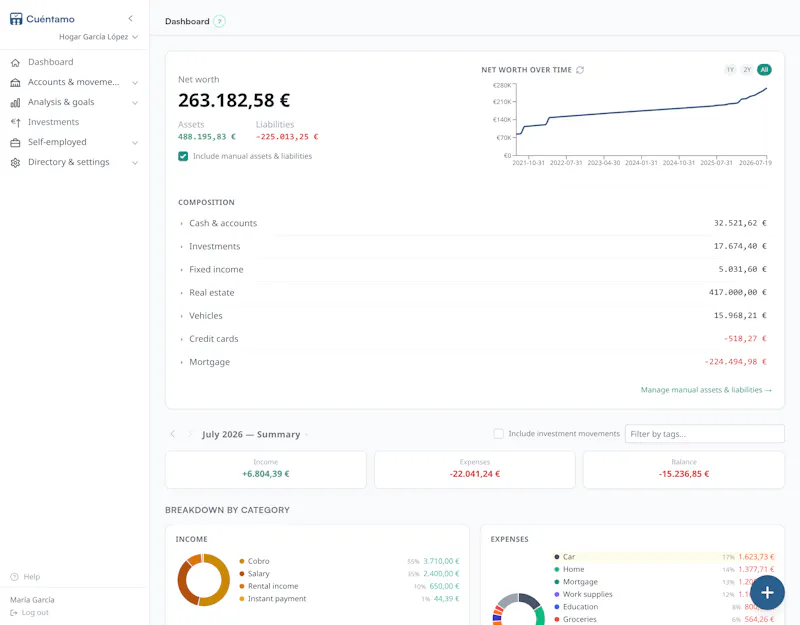
Task: Open the Dashboard help tooltip icon
Action: pyautogui.click(x=219, y=21)
